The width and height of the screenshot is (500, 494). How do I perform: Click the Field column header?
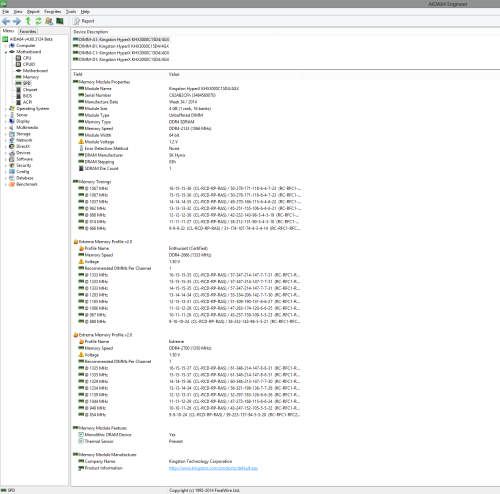click(119, 74)
